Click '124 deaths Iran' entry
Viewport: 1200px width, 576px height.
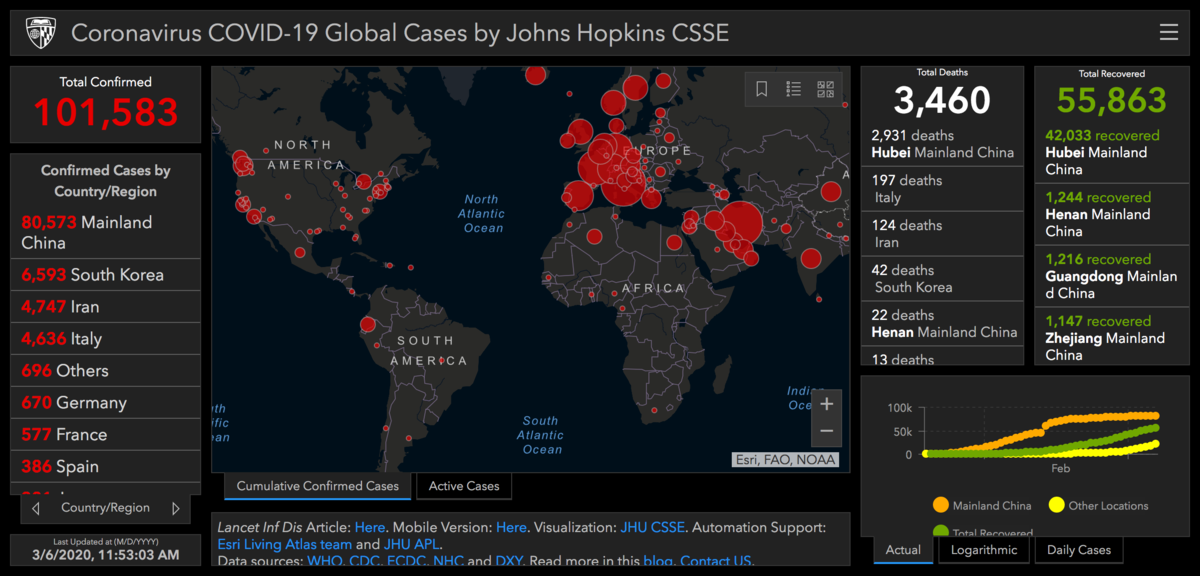[942, 234]
